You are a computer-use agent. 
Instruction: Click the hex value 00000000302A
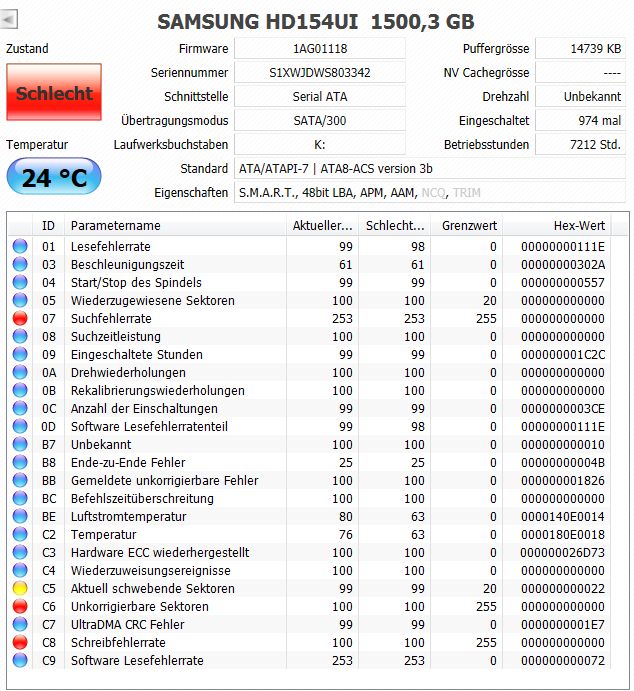coord(563,264)
